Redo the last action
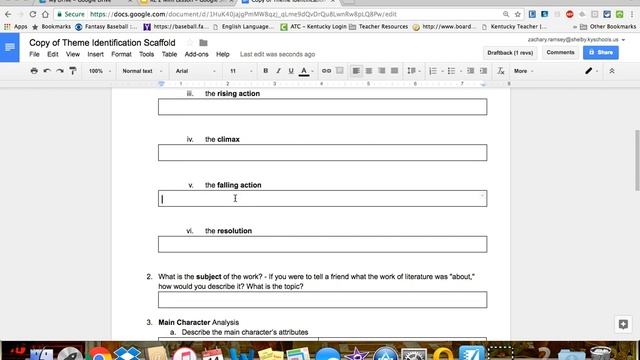 60,71
